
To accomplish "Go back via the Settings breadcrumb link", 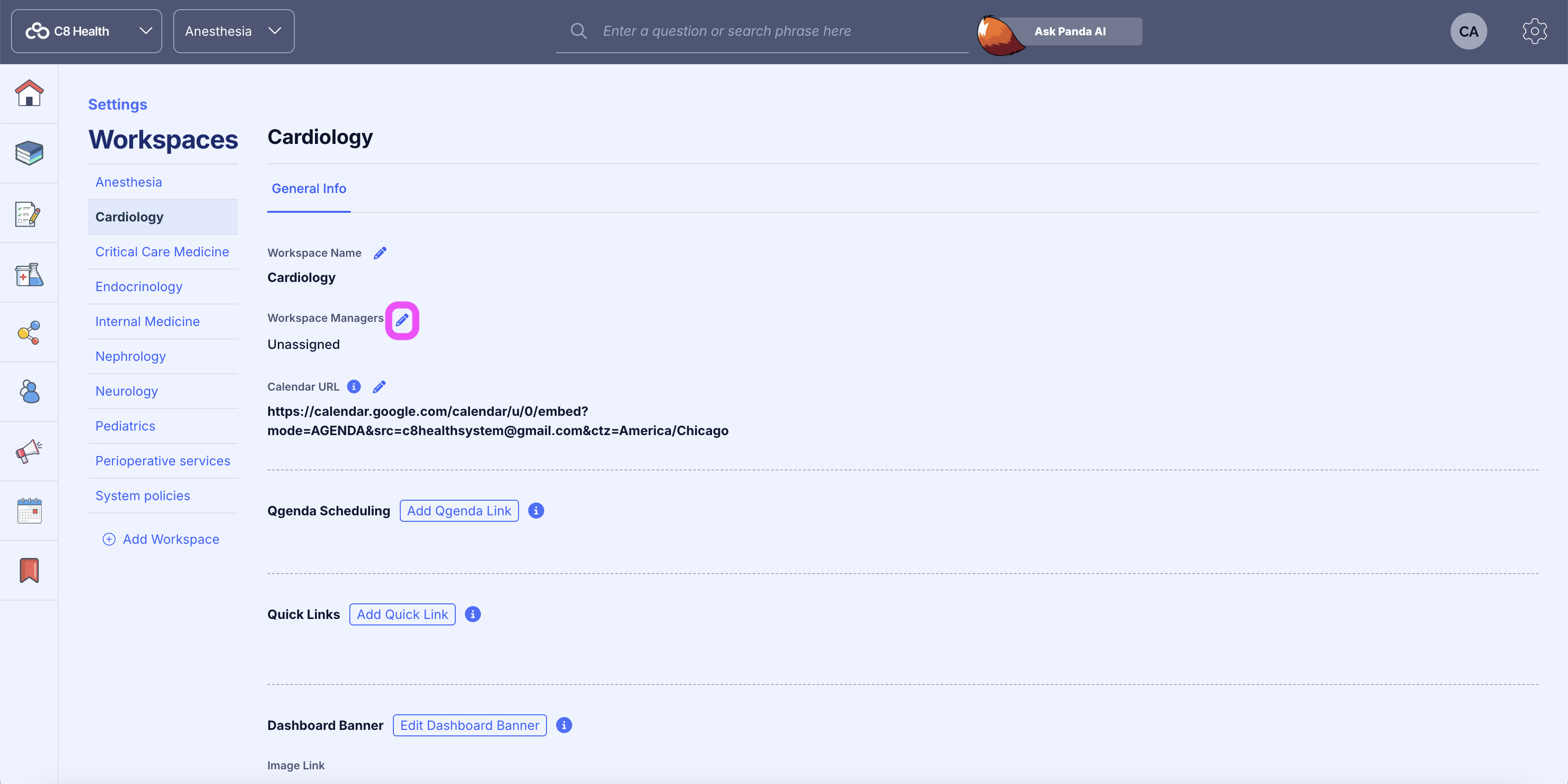I will pos(117,105).
